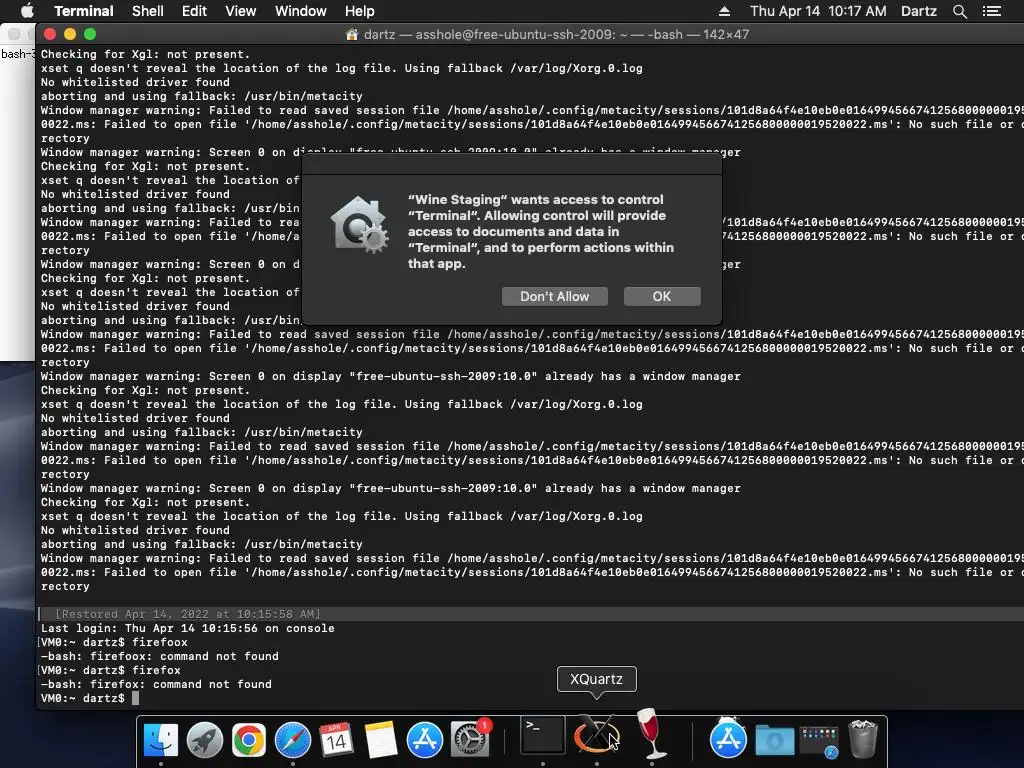This screenshot has height=768, width=1024.
Task: Click the Wine glass icon in Dock
Action: point(651,733)
